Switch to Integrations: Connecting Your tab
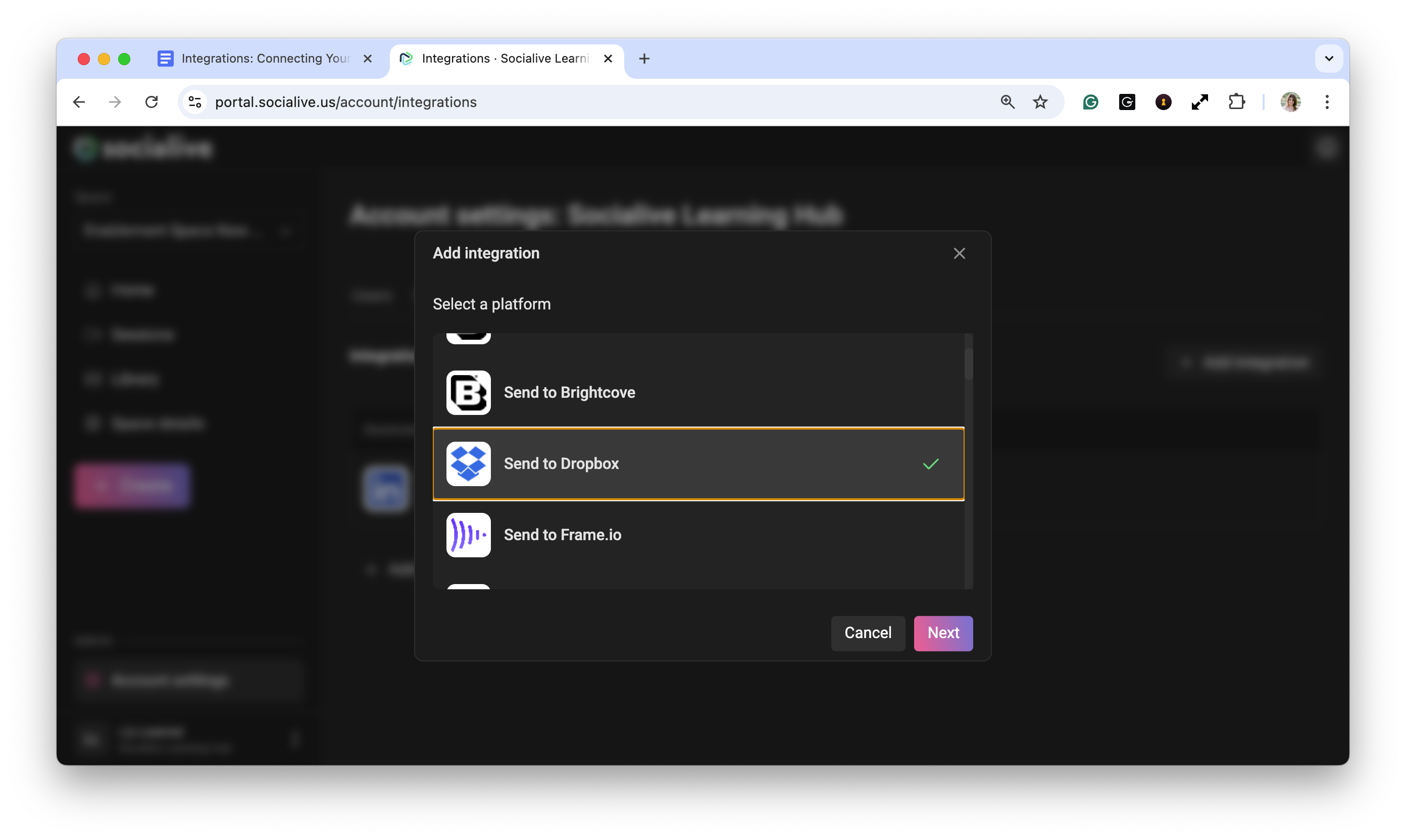The image size is (1406, 840). pos(265,58)
